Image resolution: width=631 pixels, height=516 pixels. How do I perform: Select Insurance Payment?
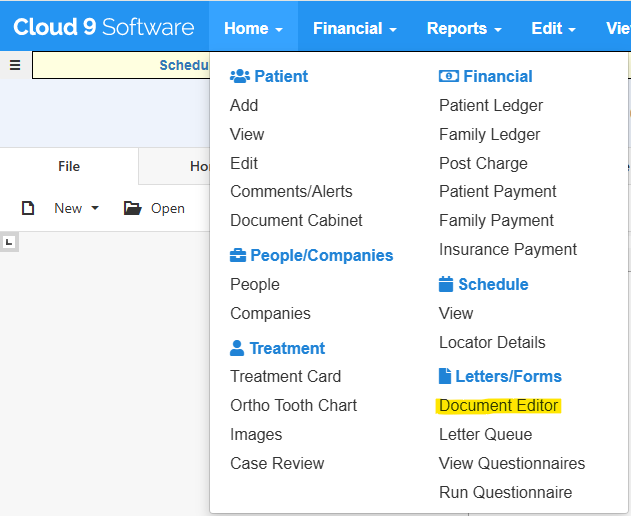[508, 250]
